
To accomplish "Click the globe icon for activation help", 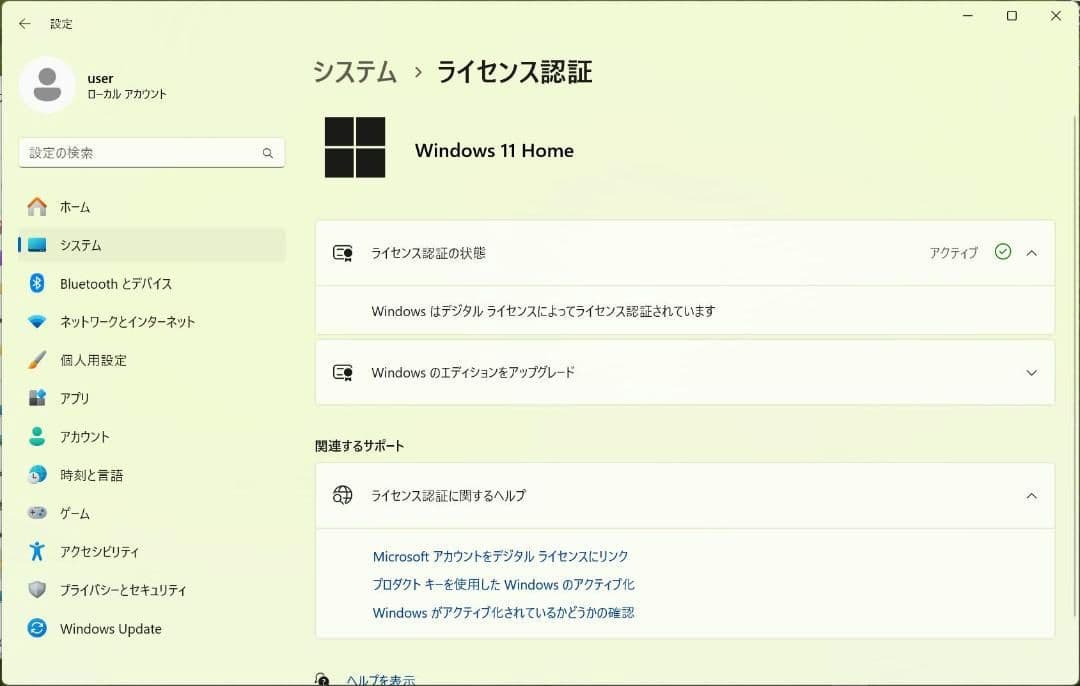I will point(342,495).
